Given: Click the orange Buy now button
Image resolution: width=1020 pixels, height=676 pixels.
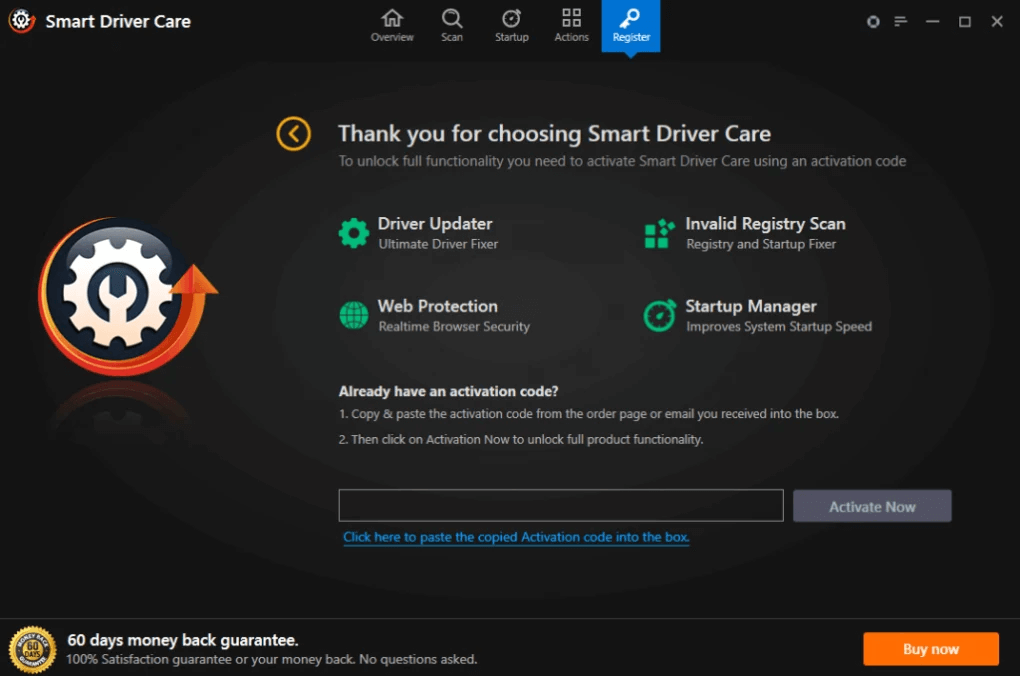Looking at the screenshot, I should [931, 649].
